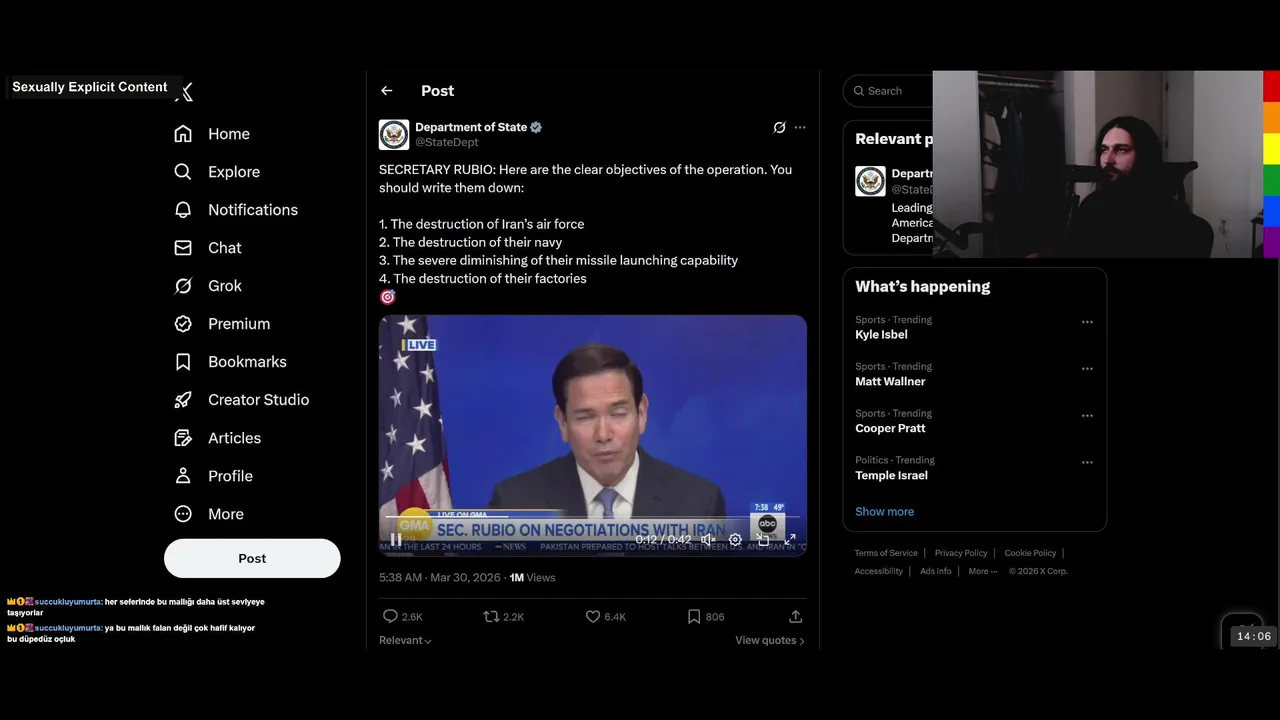
Task: Open the Explore magnifier icon
Action: [x=183, y=172]
